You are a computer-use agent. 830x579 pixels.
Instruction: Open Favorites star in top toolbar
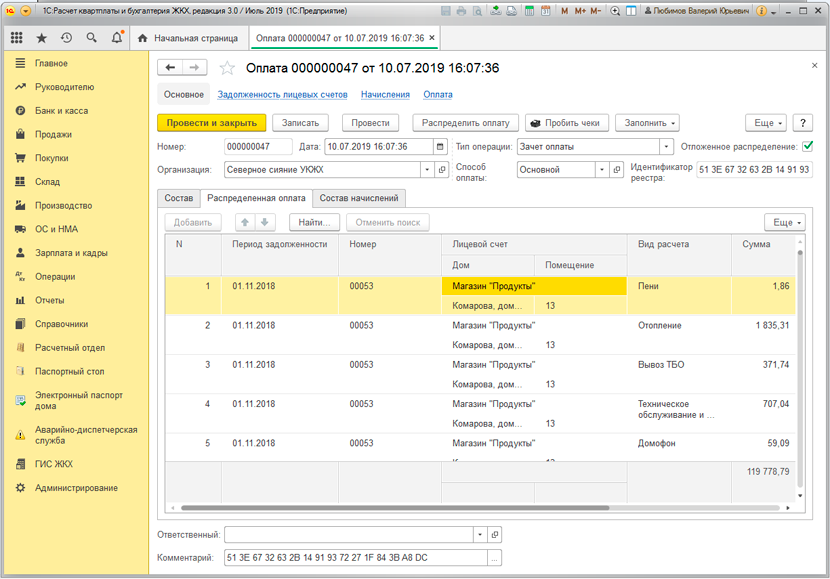41,38
